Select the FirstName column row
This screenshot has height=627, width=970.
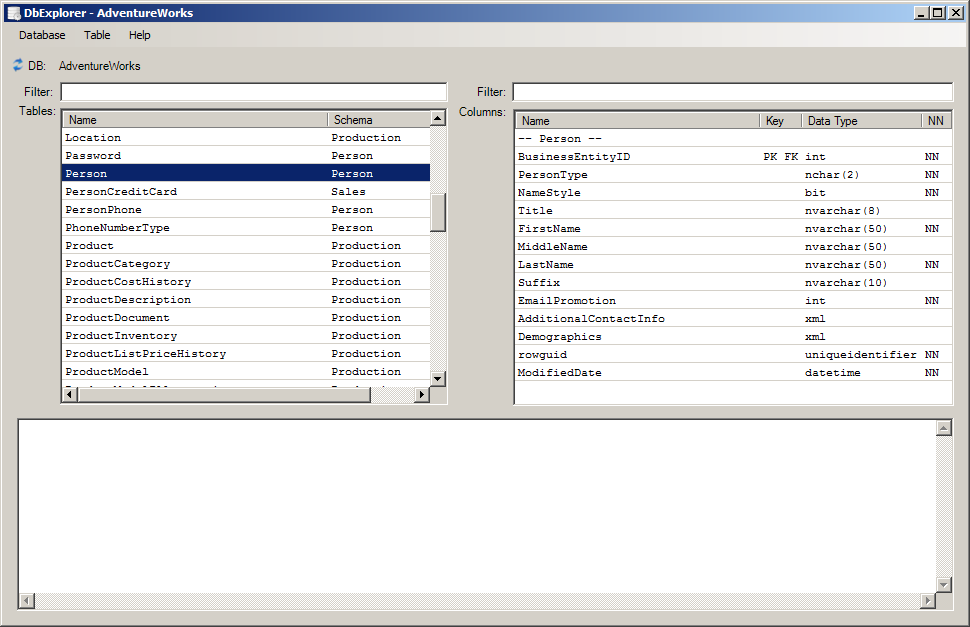pyautogui.click(x=733, y=228)
